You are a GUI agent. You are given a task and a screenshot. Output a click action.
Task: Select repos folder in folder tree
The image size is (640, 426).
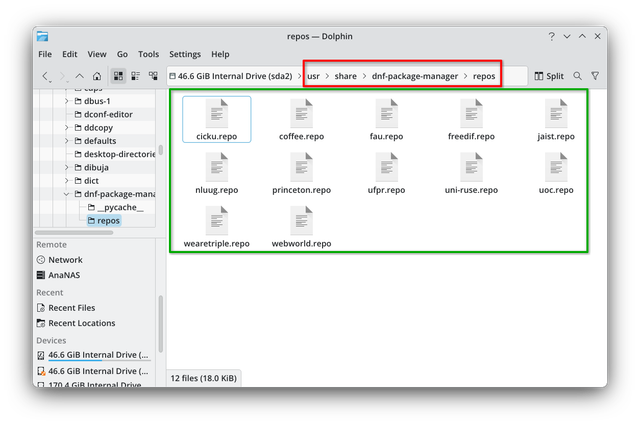coord(104,220)
